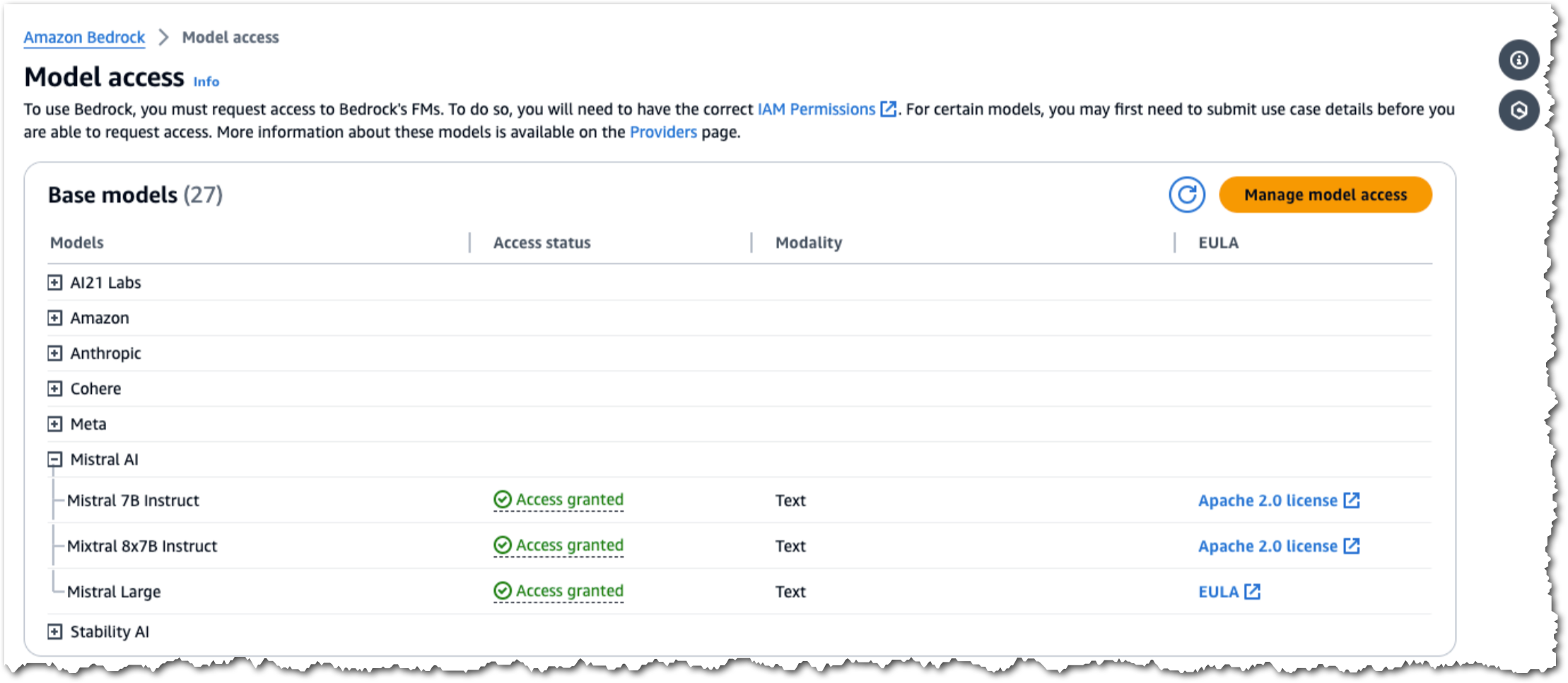This screenshot has height=683, width=1568.
Task: Expand the AI21 Labs provider group
Action: 54,282
